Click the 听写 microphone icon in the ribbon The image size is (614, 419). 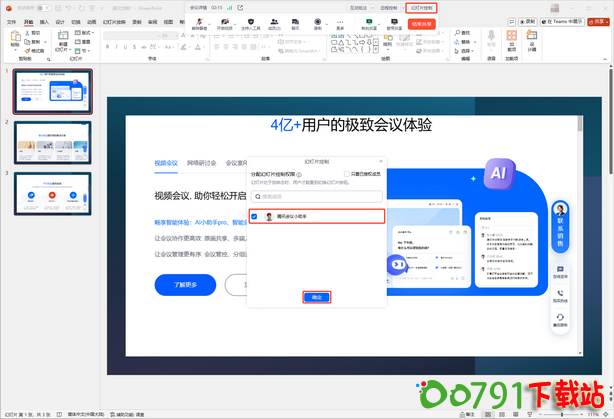[x=491, y=38]
